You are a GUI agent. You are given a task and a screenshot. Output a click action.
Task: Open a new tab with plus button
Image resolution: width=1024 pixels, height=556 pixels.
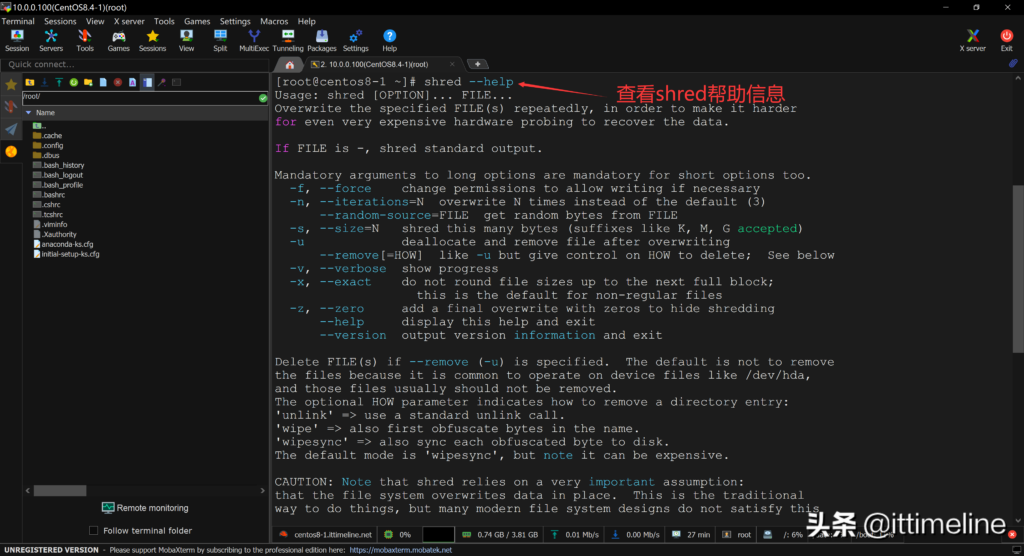[478, 65]
